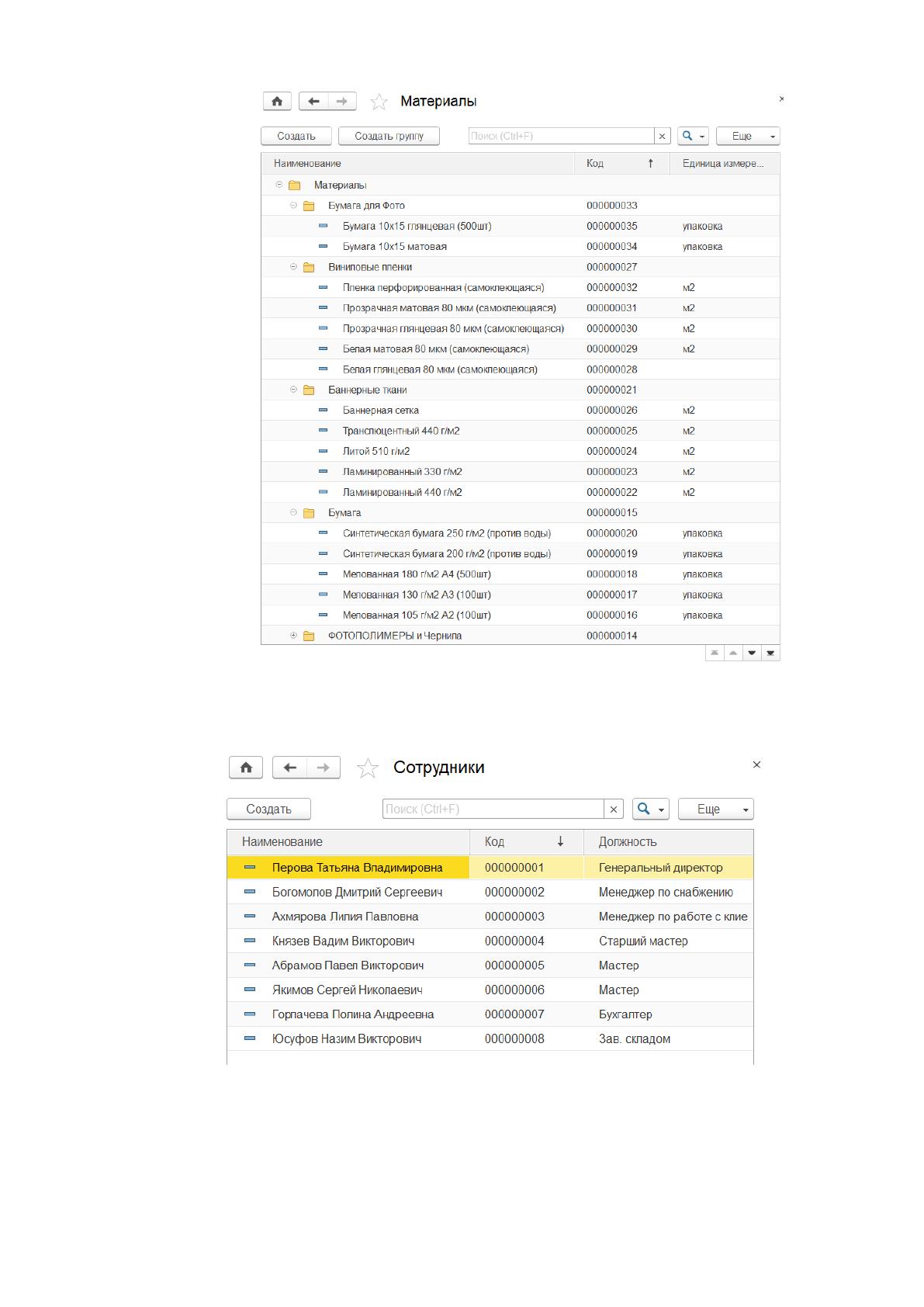Click forward arrow in Сотрудники window
The height and width of the screenshot is (1307, 924).
(x=324, y=768)
